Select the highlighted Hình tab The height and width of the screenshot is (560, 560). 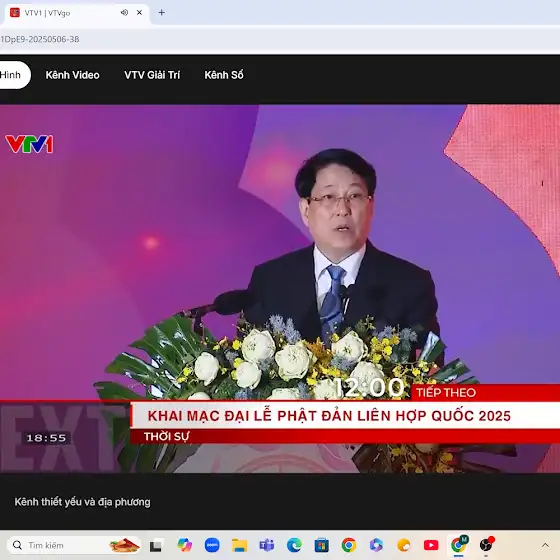click(13, 75)
